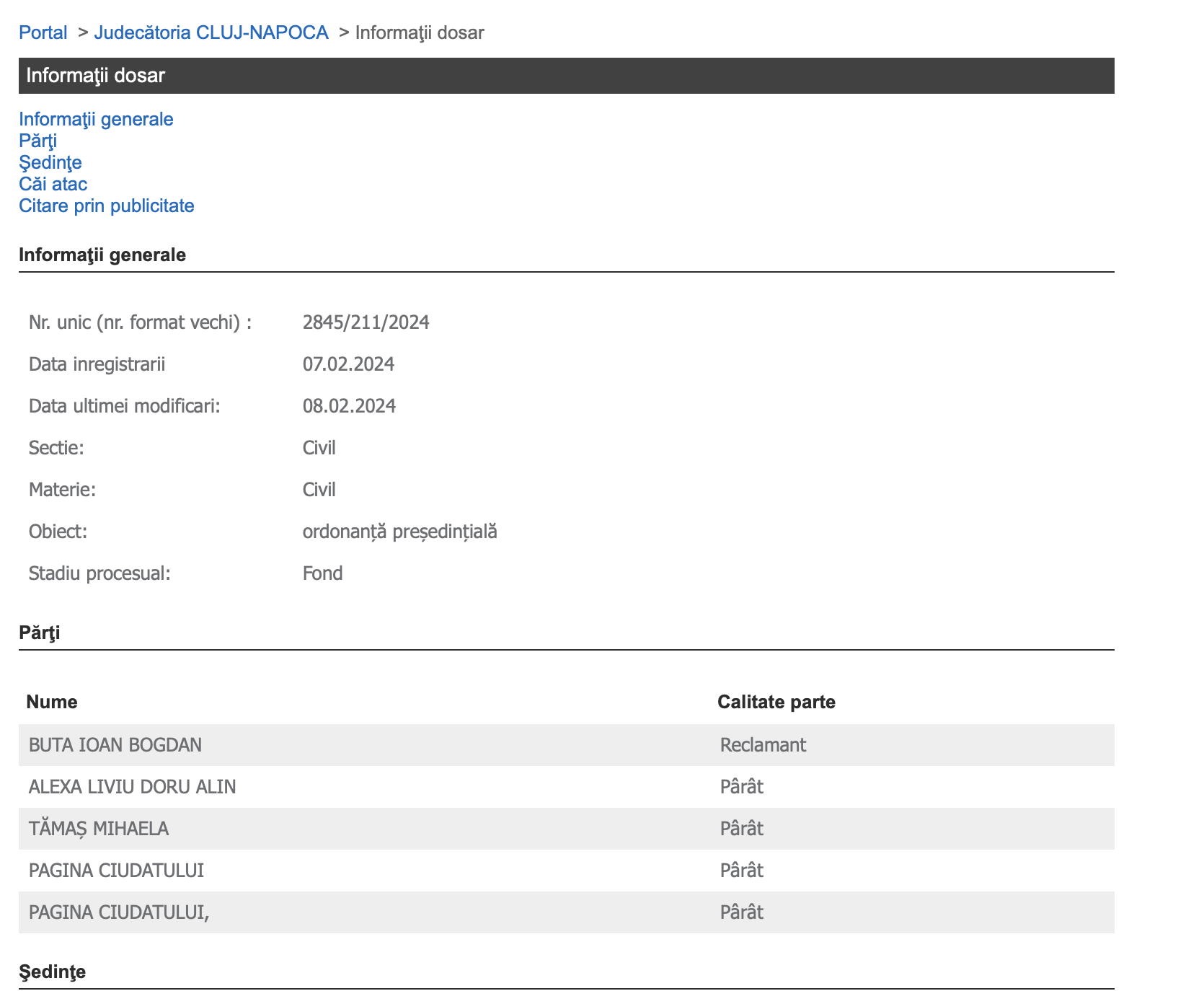This screenshot has width=1204, height=991.
Task: Select last modified date 08.02.2024
Action: click(350, 406)
